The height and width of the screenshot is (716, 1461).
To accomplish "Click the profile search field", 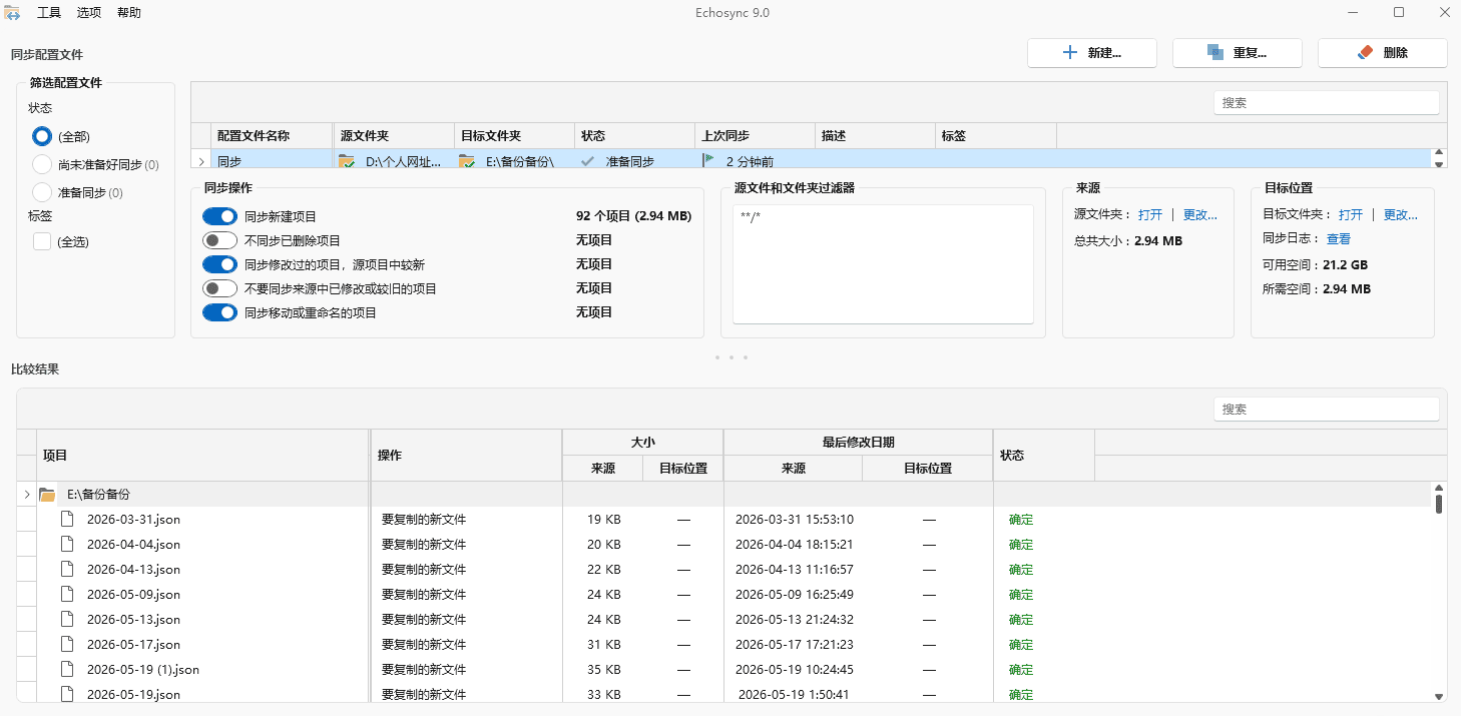I will [1326, 103].
